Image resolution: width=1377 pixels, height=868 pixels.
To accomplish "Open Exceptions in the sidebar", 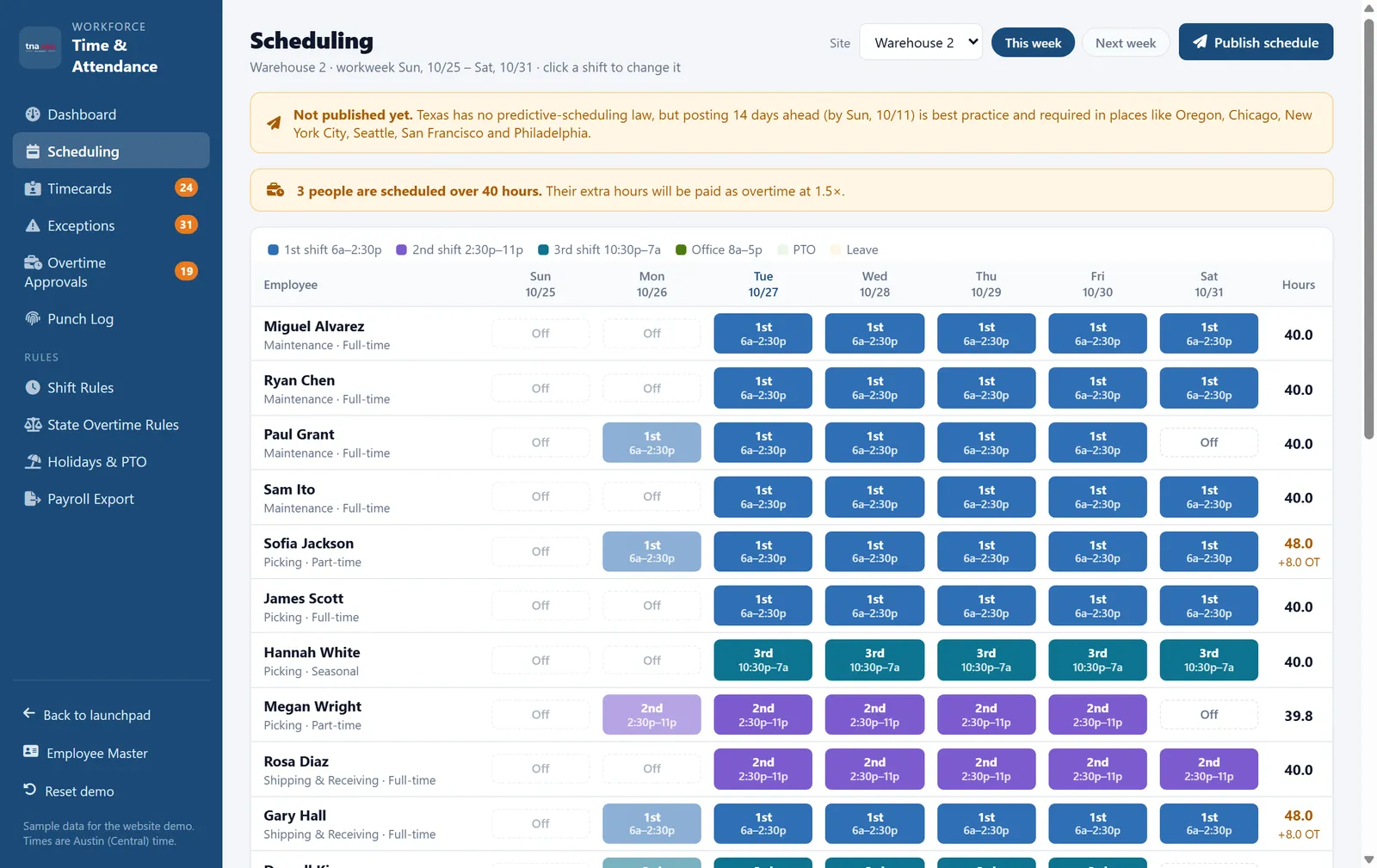I will point(111,225).
